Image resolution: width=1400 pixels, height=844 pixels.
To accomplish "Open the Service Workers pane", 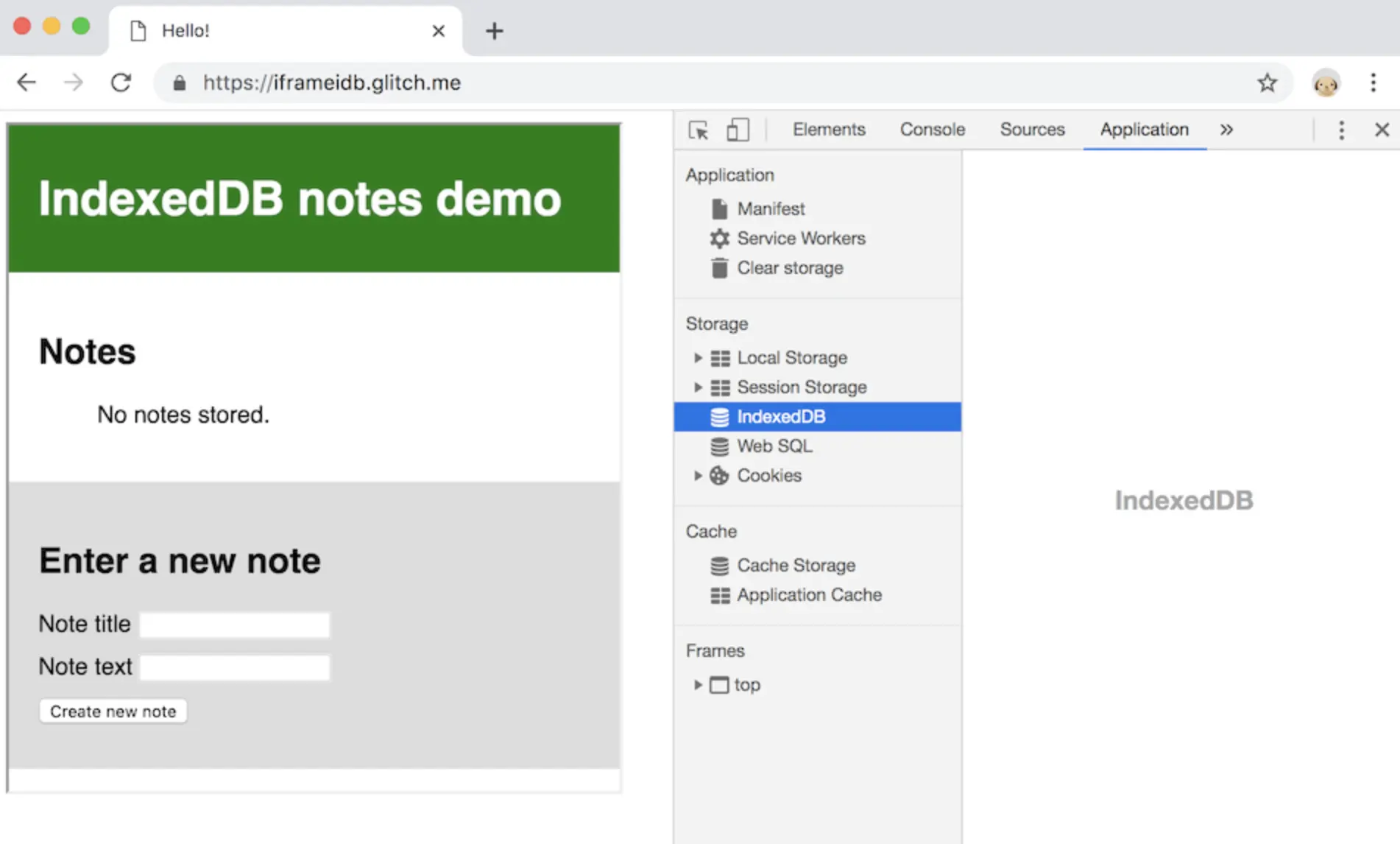I will tap(801, 239).
